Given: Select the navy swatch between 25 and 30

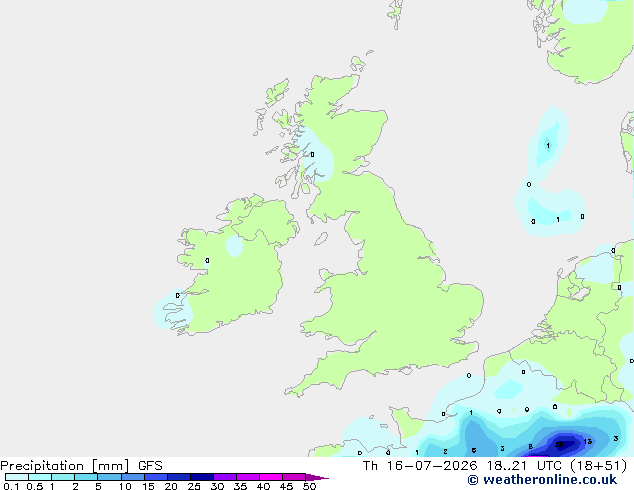Looking at the screenshot, I should click(x=202, y=477).
